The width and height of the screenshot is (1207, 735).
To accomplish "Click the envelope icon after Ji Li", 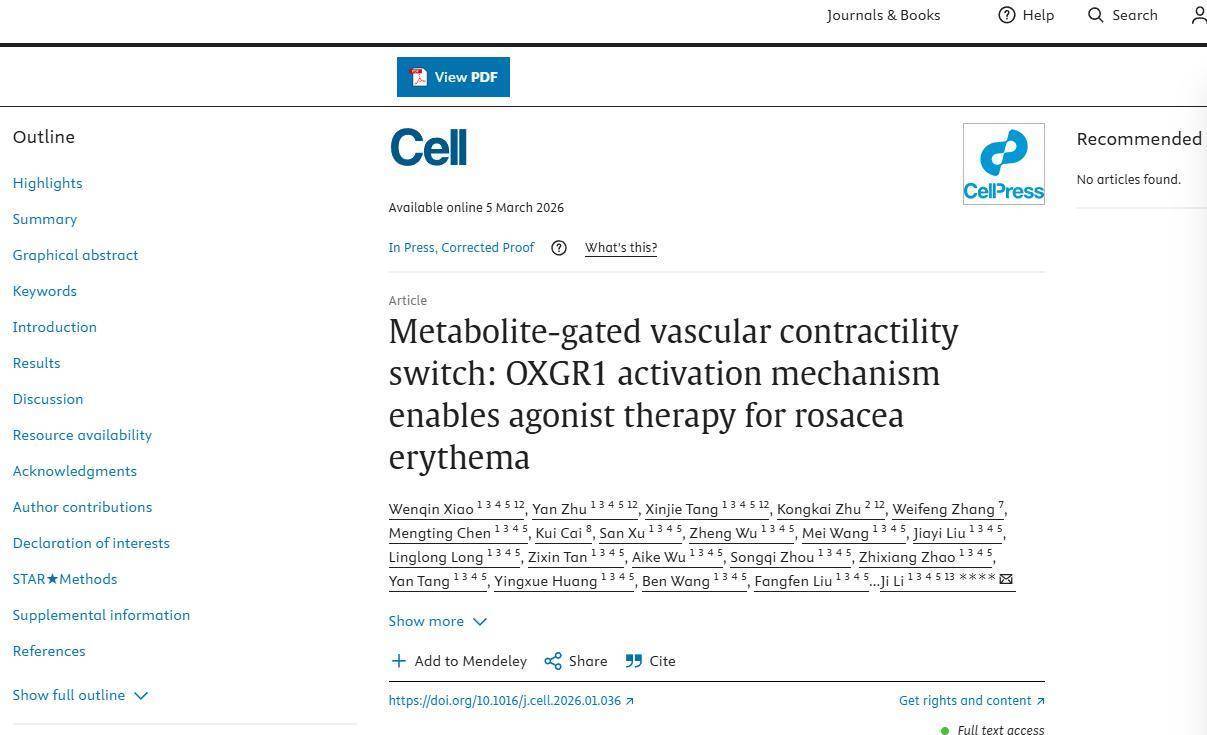I will point(1006,580).
